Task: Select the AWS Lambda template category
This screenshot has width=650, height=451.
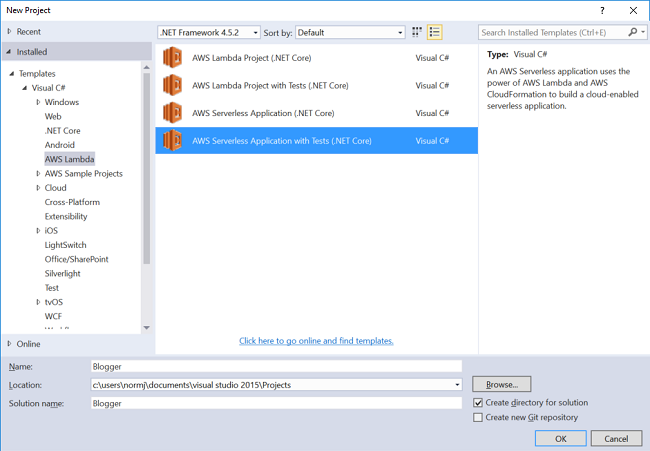Action: (70, 159)
